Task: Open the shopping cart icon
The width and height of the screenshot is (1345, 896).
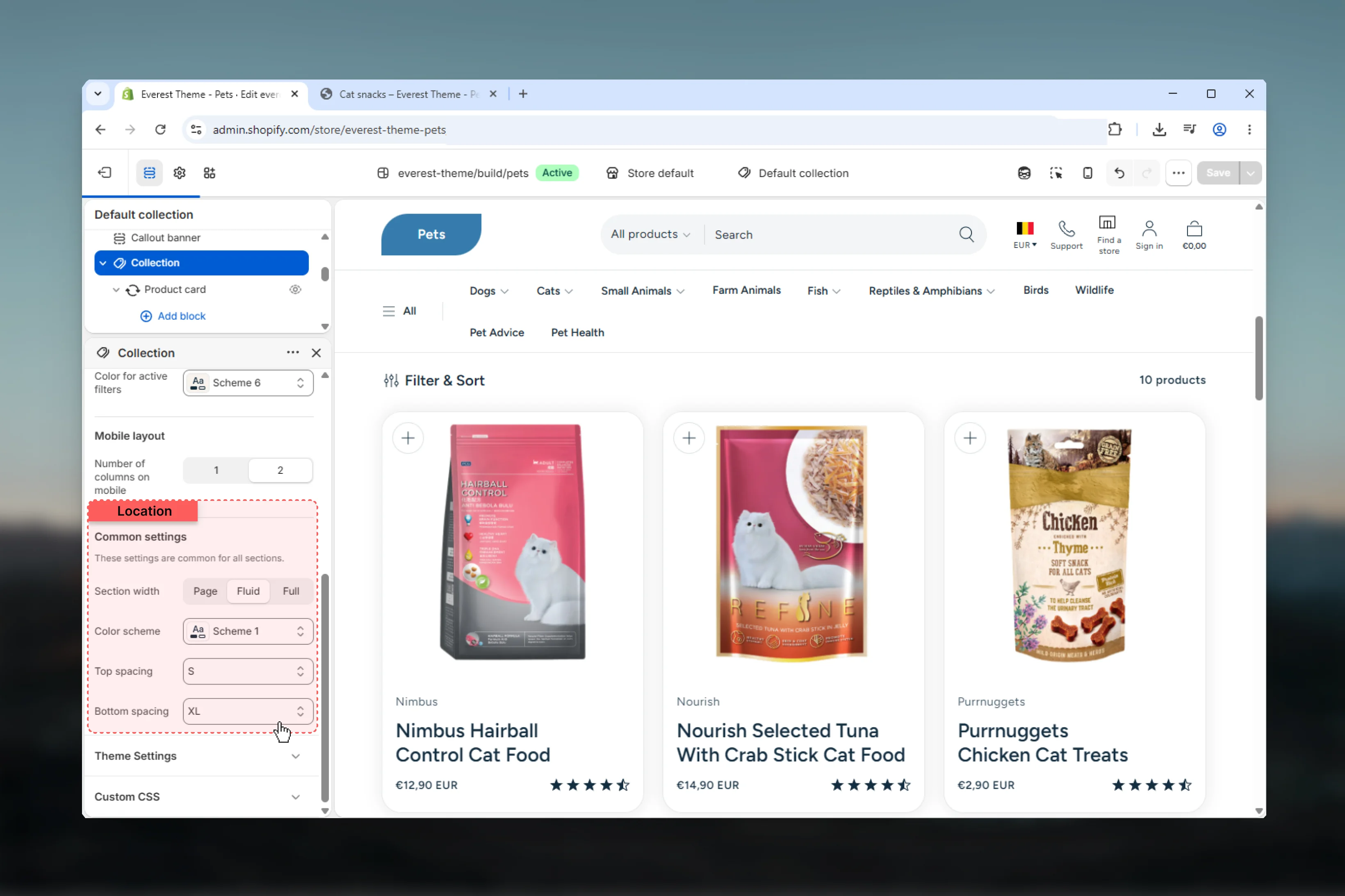Action: click(1194, 234)
